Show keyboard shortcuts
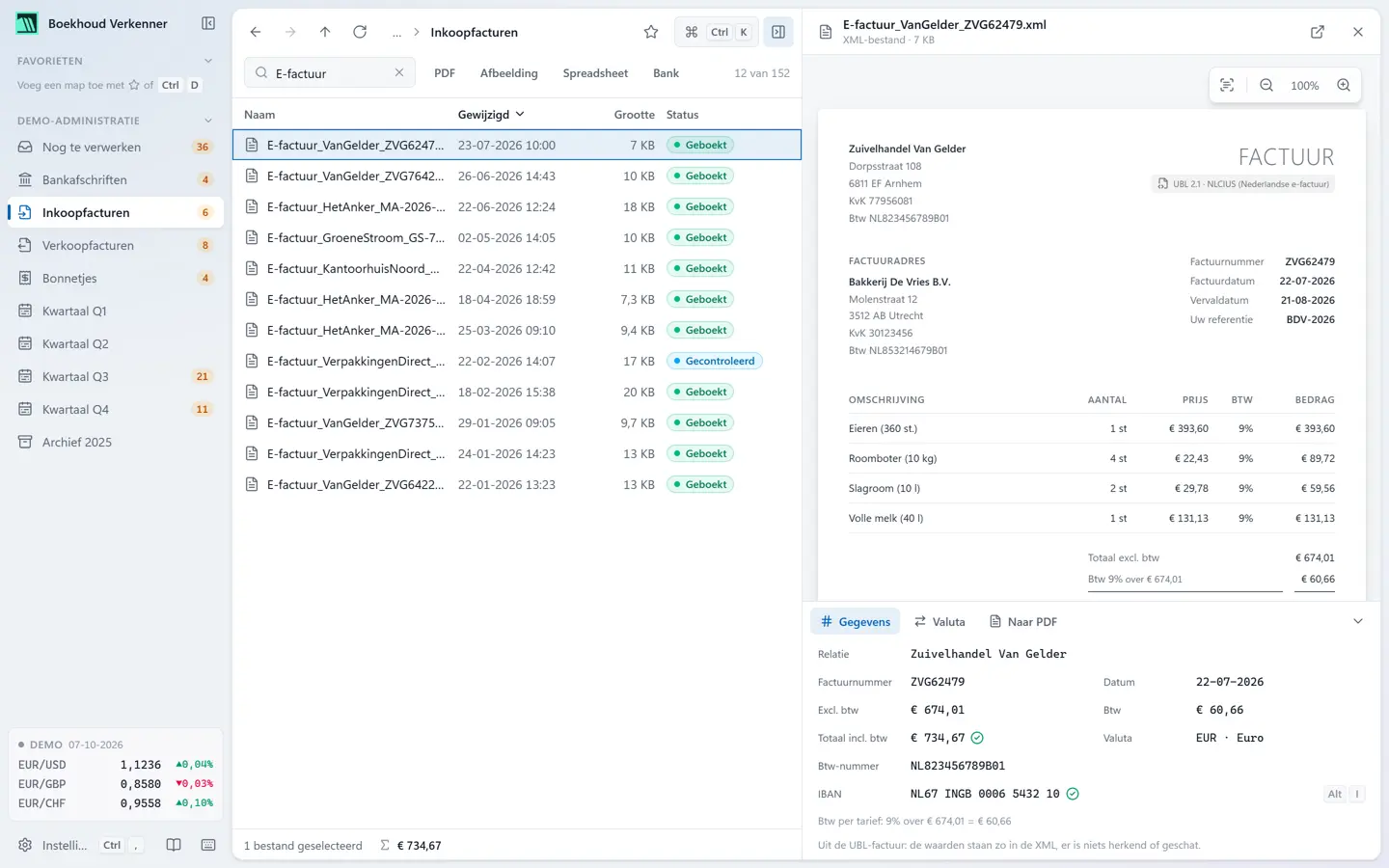 click(208, 845)
